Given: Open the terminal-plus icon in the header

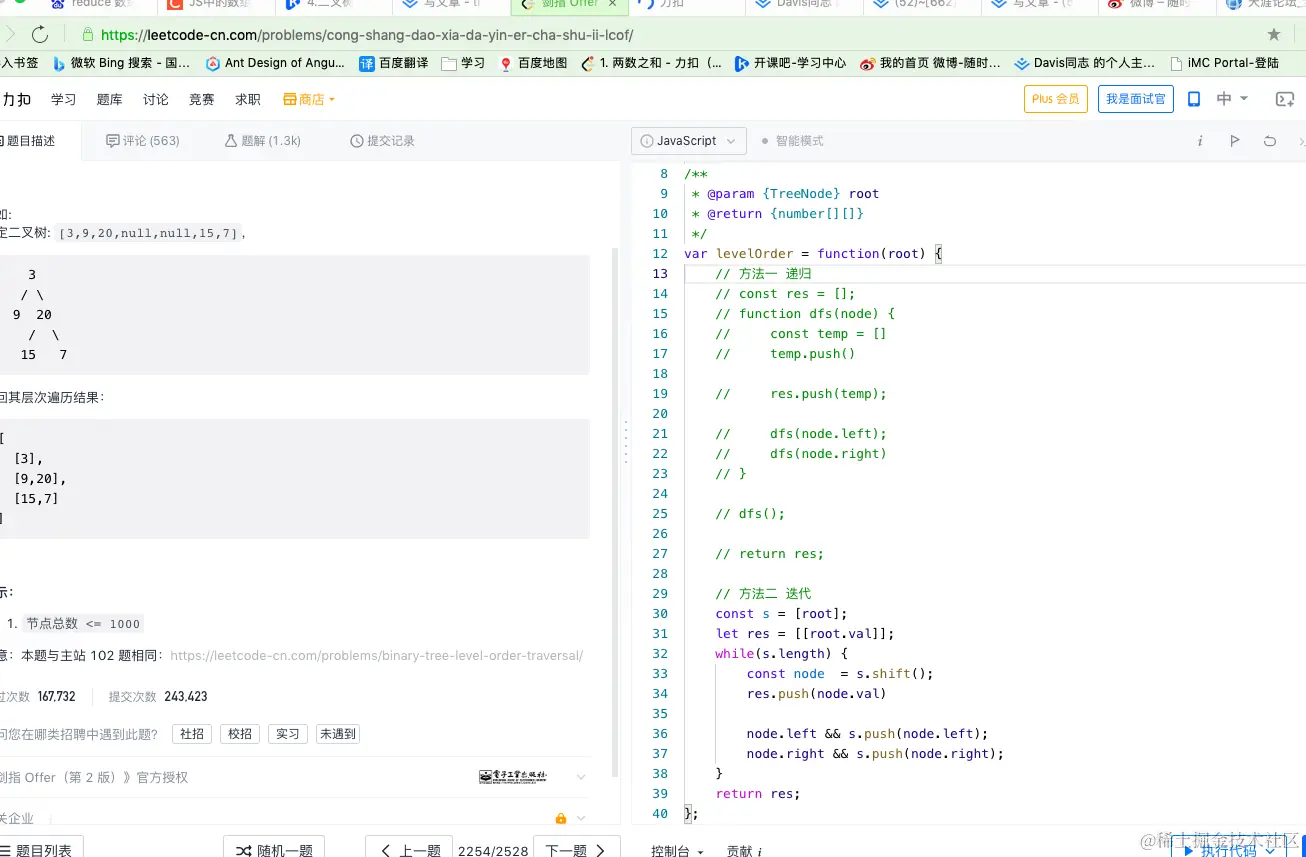Looking at the screenshot, I should pyautogui.click(x=1285, y=99).
